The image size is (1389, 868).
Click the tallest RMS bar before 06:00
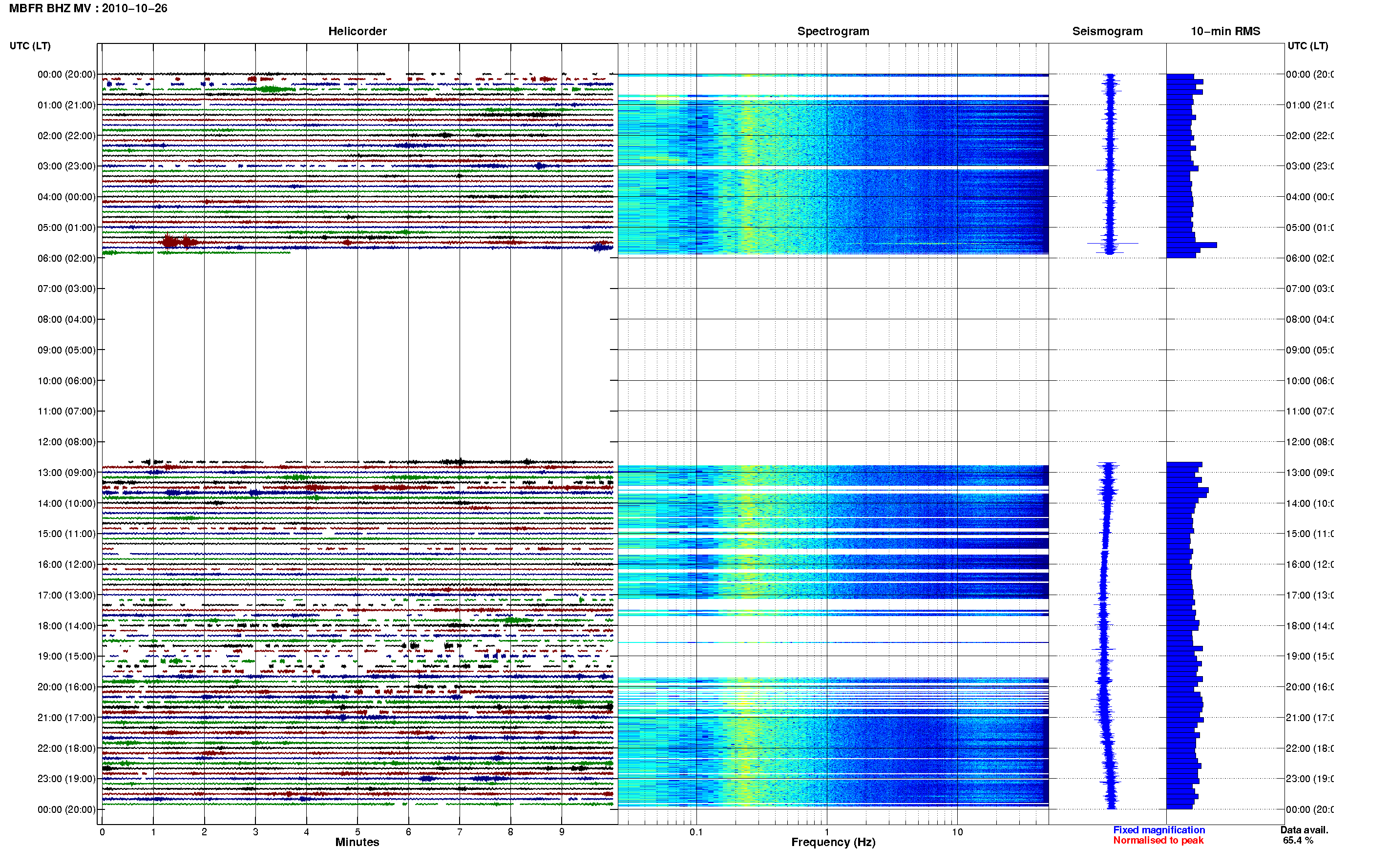pos(1192,245)
